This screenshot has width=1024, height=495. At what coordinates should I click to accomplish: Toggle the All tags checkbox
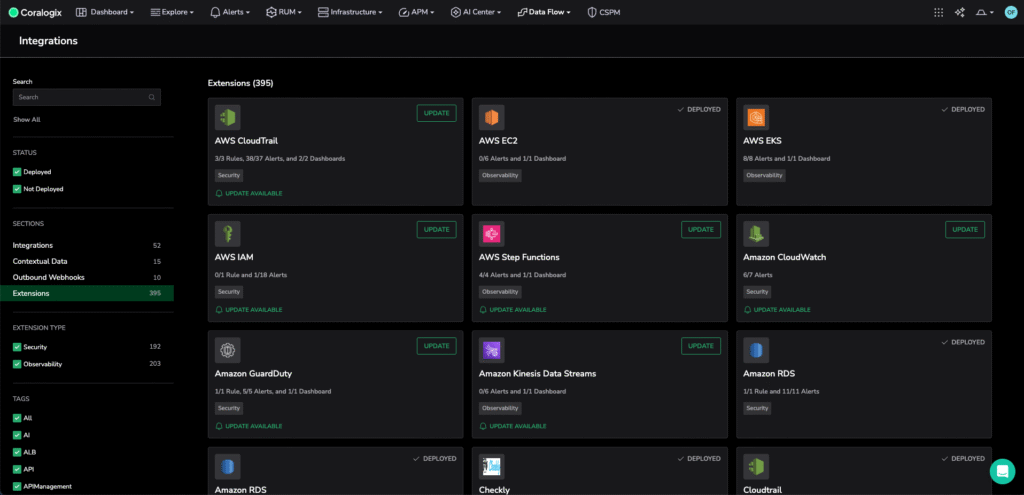17,418
